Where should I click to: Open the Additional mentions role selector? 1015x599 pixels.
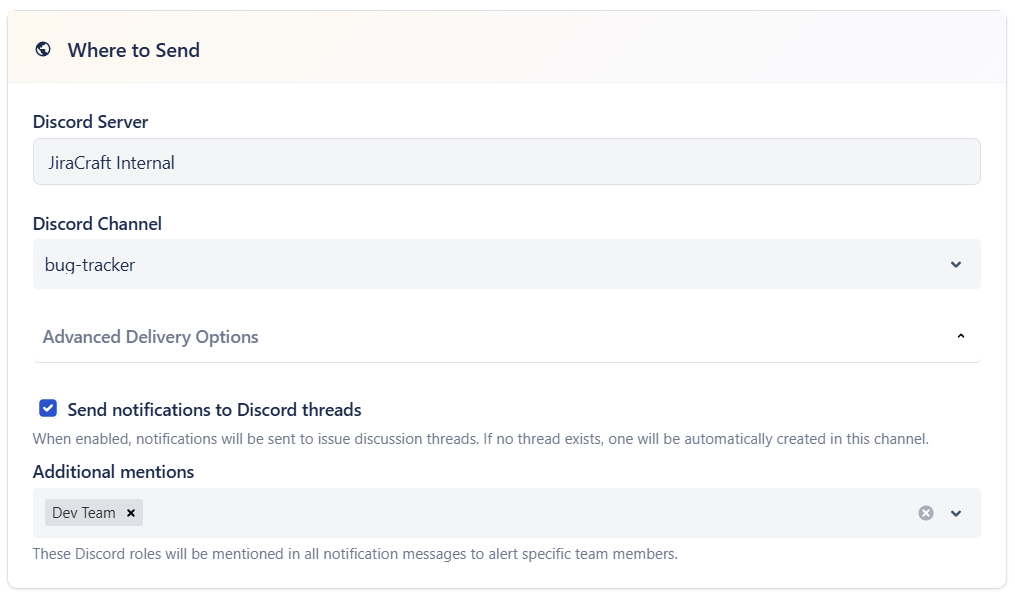coord(500,513)
